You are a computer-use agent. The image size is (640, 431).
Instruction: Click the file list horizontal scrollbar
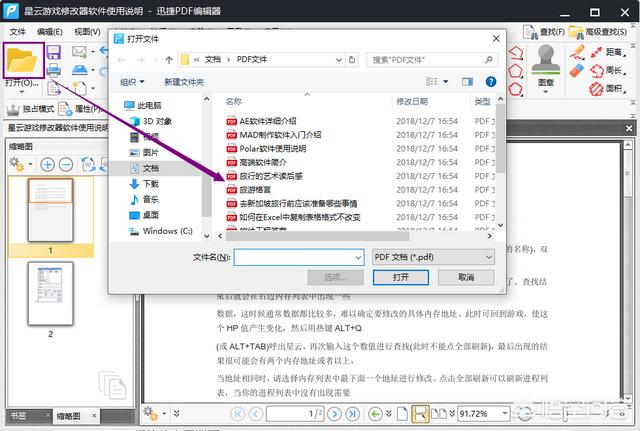coord(318,236)
